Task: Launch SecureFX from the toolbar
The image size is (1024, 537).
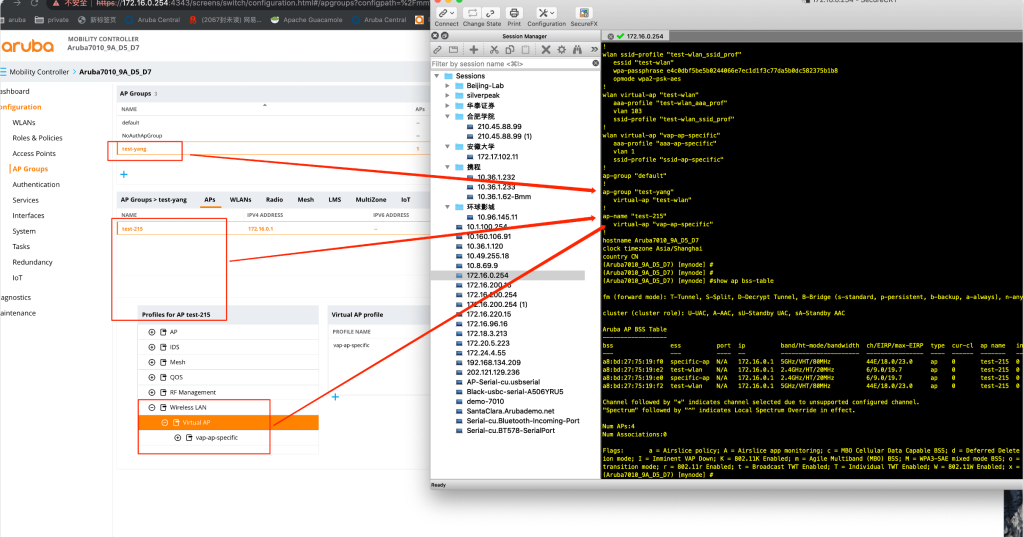Action: click(584, 13)
